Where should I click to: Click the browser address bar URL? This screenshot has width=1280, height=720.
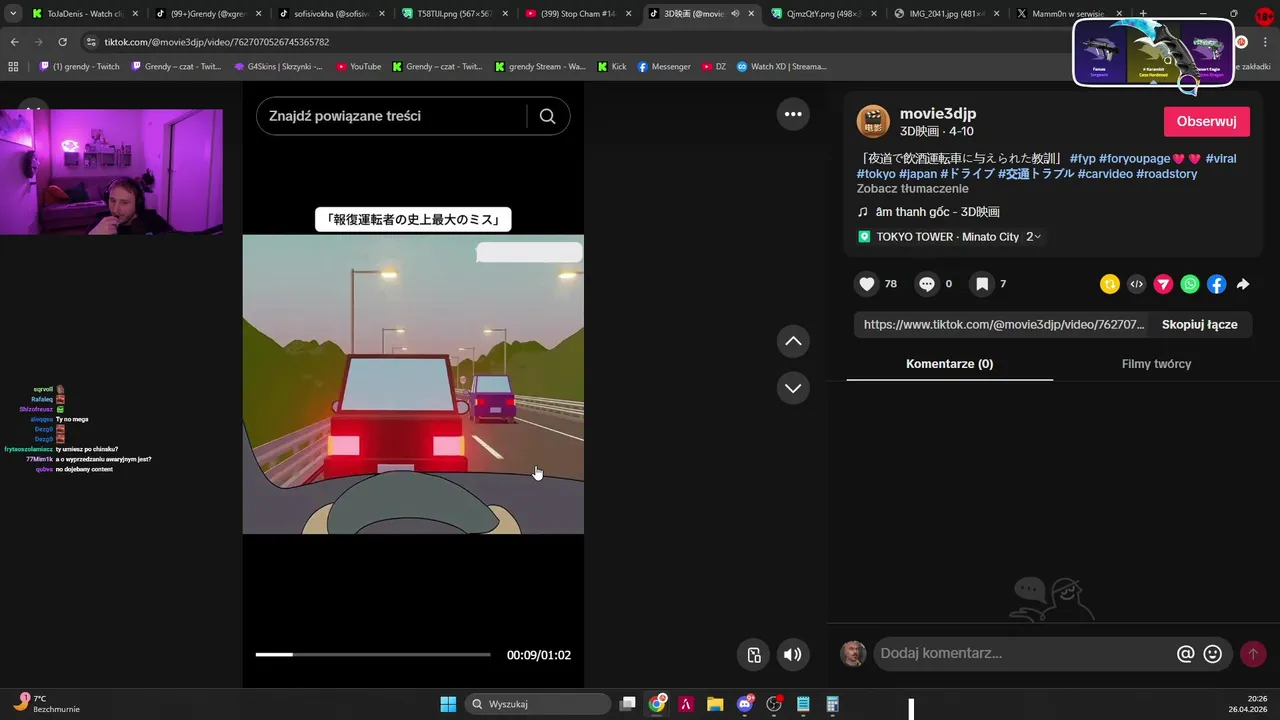217,42
